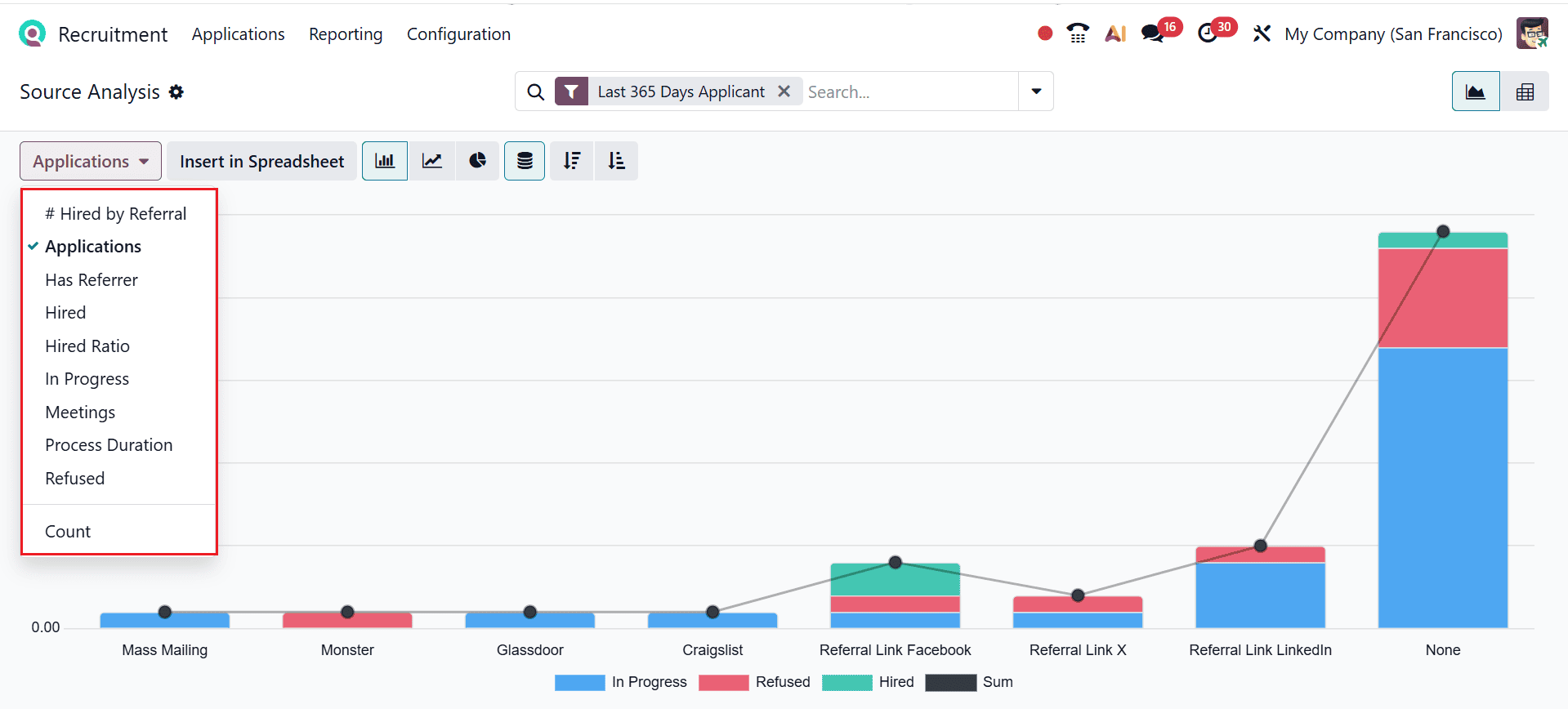This screenshot has width=1568, height=709.
Task: Click Insert in Spreadsheet button
Action: [261, 161]
